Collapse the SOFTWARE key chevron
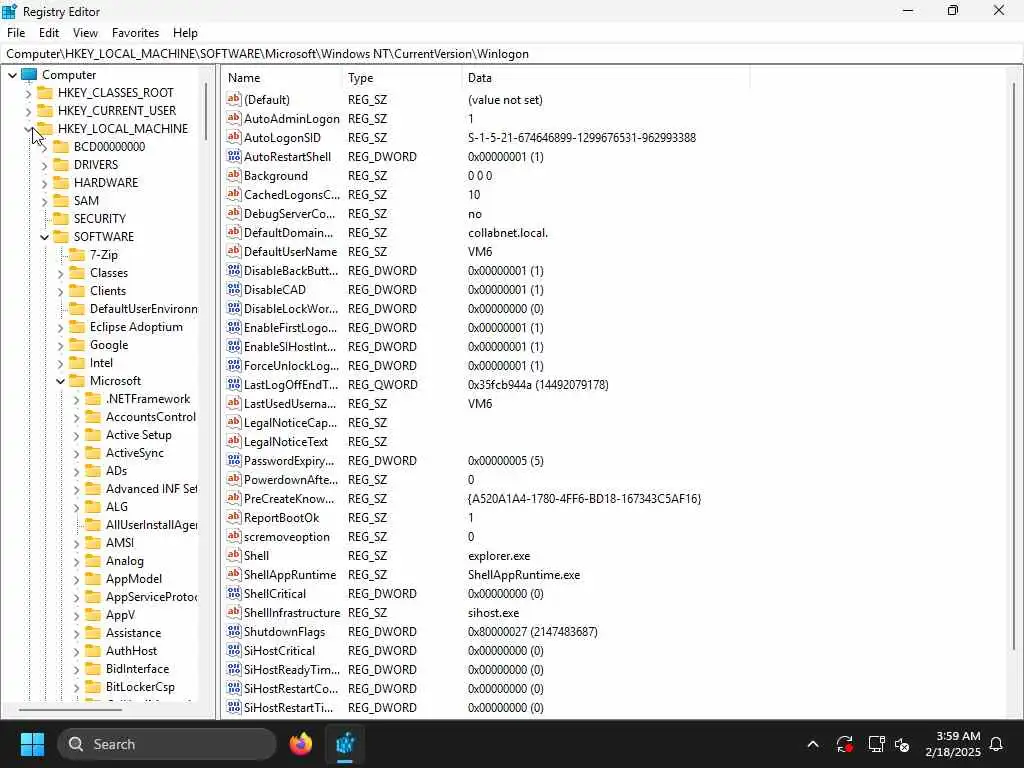Viewport: 1024px width, 768px height. pyautogui.click(x=44, y=237)
